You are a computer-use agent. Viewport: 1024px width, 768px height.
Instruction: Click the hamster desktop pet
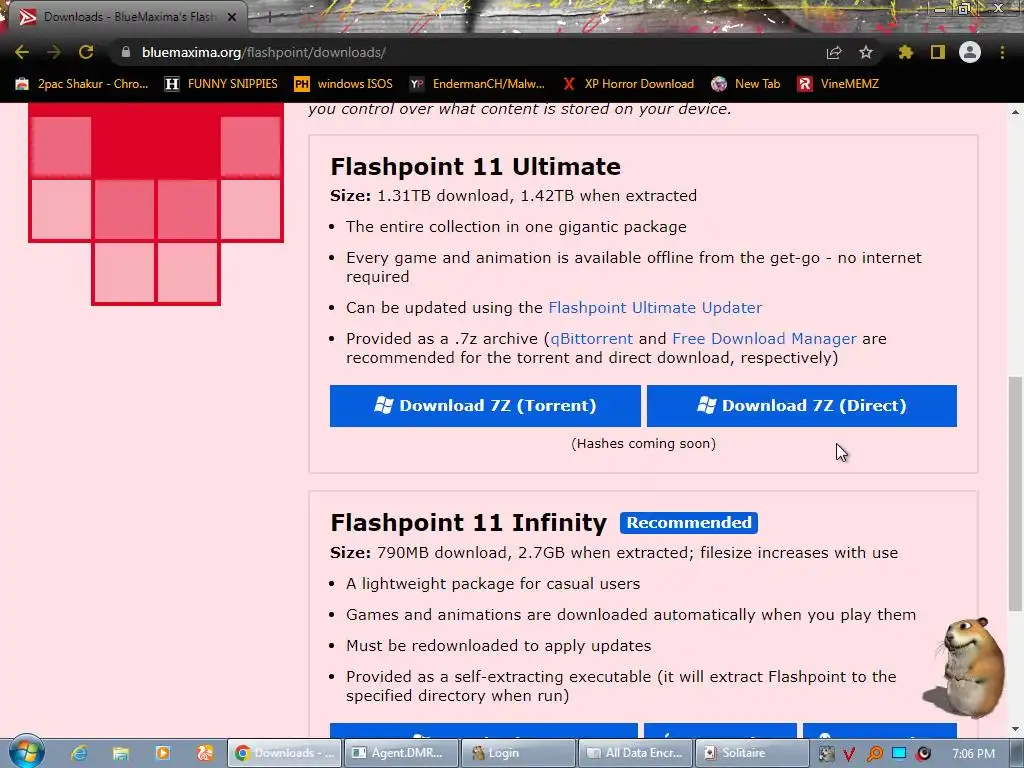[968, 666]
